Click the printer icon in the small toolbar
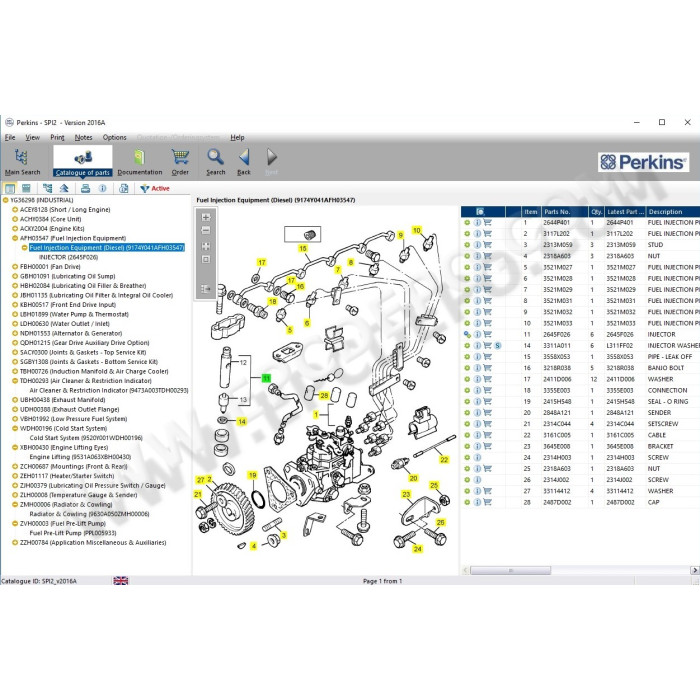 click(85, 188)
